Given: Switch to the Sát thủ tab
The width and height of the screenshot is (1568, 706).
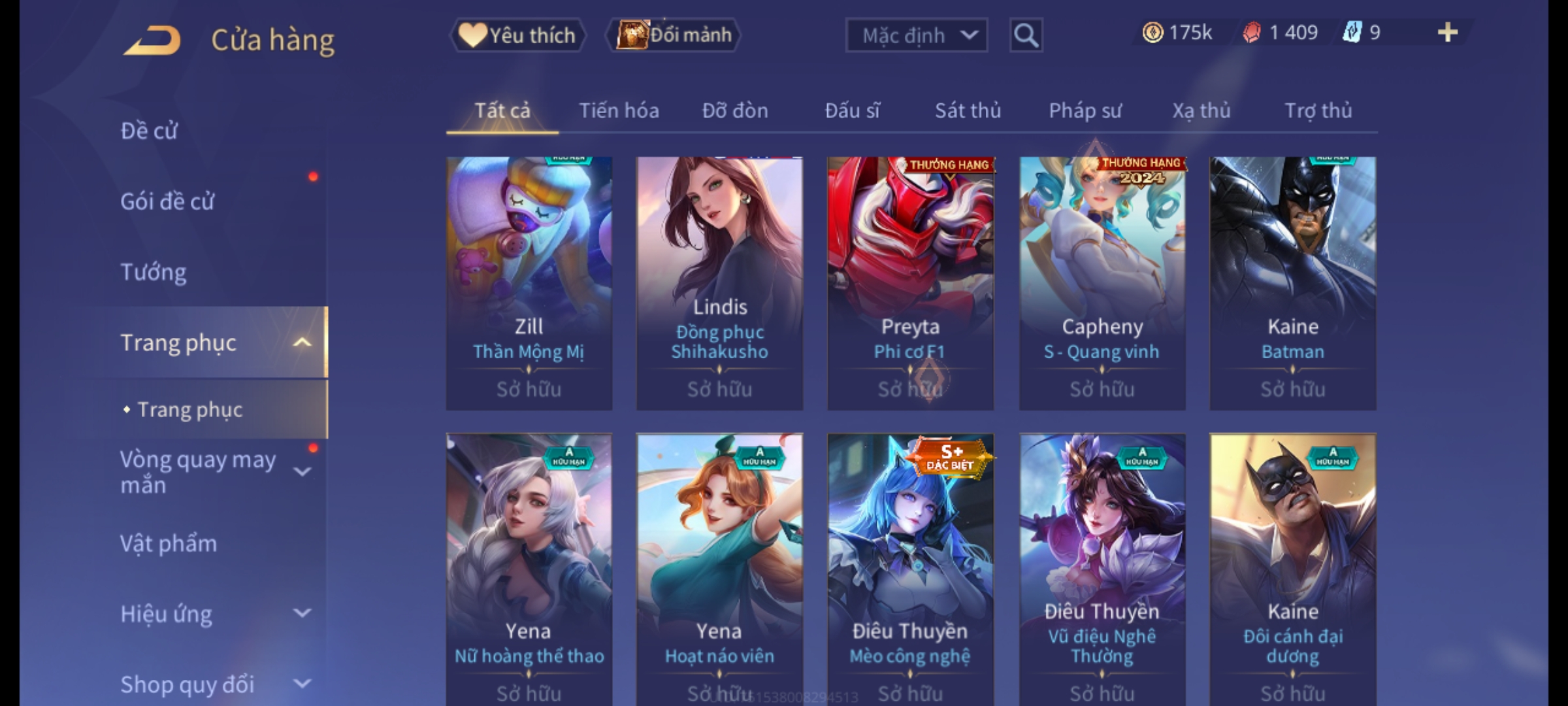Looking at the screenshot, I should [x=968, y=110].
